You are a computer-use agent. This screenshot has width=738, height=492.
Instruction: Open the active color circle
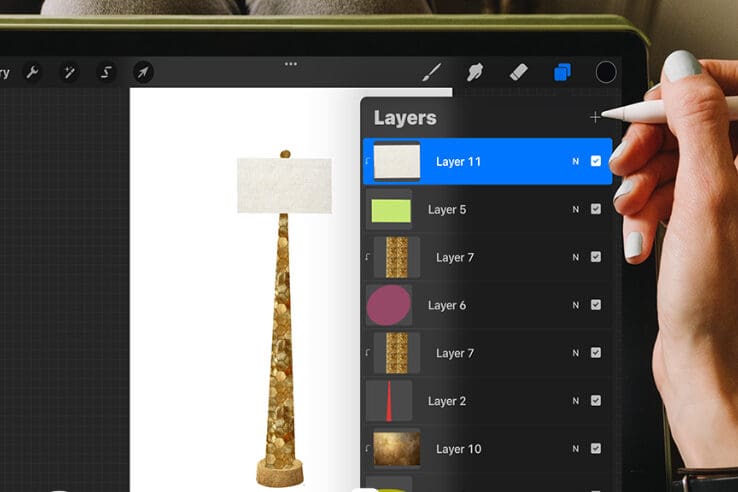[606, 73]
